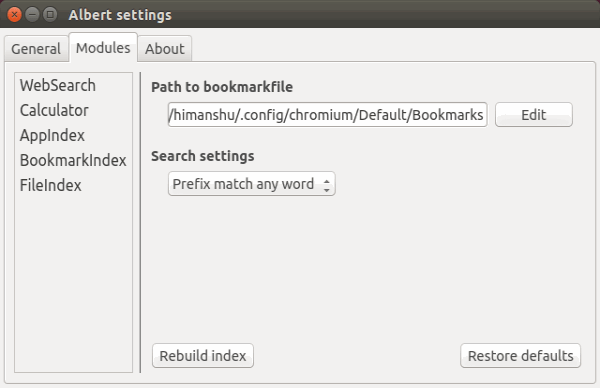Open the Prefix match any word dropdown
The height and width of the screenshot is (388, 600).
[x=252, y=184]
